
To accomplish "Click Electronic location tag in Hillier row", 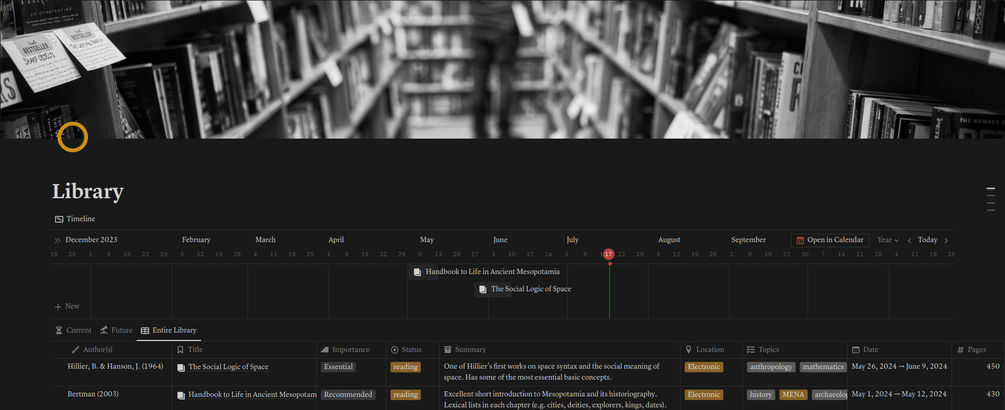I will (704, 367).
